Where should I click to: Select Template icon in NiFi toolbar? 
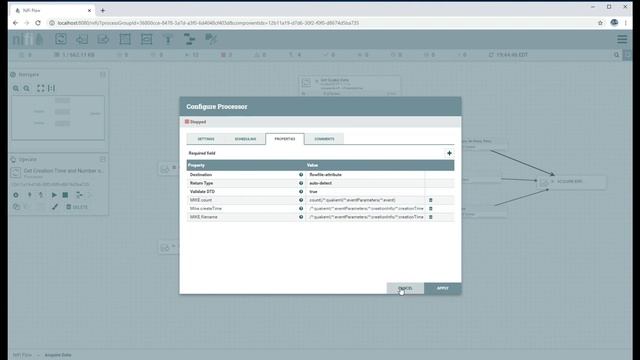point(189,39)
